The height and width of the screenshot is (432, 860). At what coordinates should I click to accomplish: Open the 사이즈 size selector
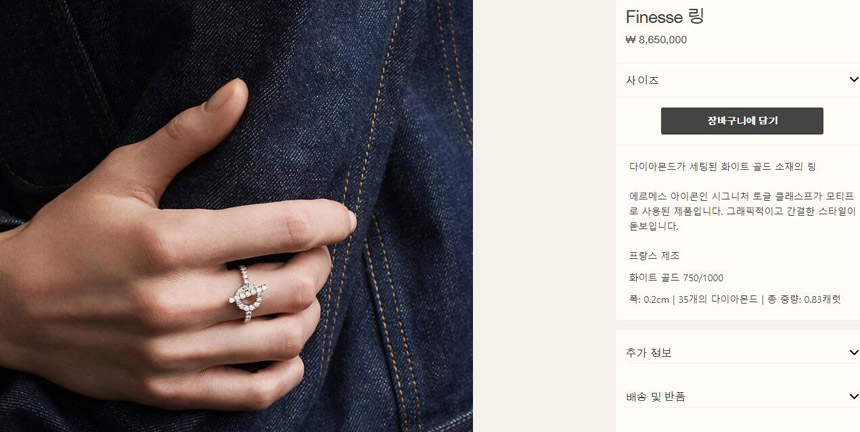click(x=738, y=80)
